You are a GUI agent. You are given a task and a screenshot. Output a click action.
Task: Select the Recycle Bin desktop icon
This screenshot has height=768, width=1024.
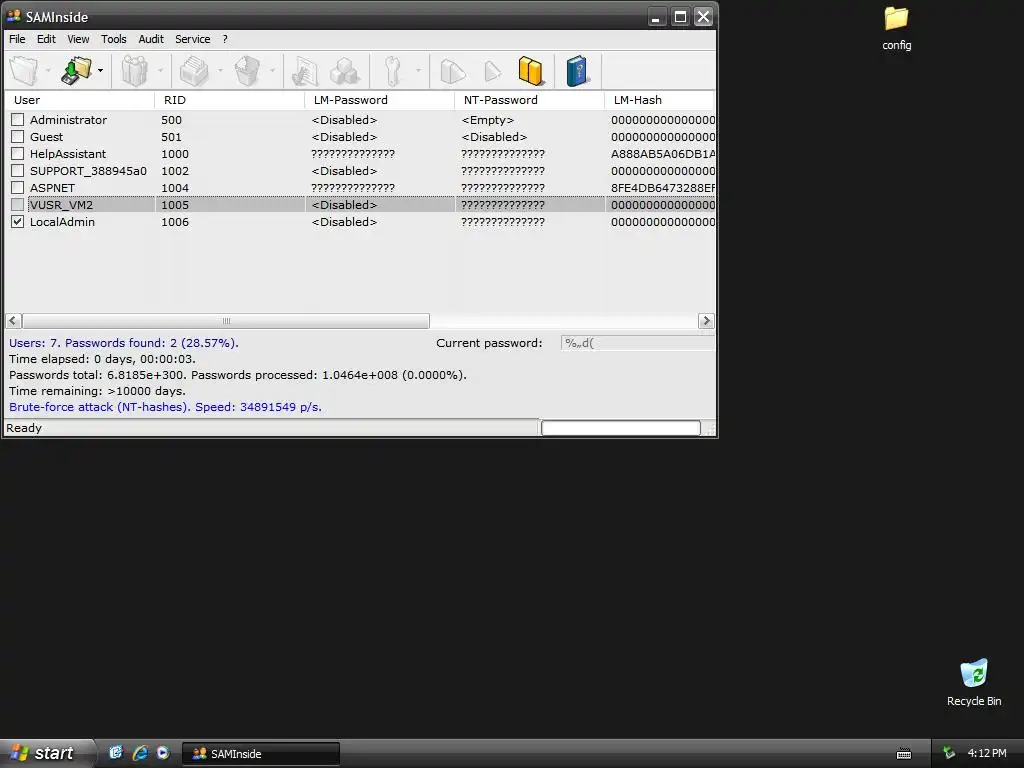[x=974, y=682]
